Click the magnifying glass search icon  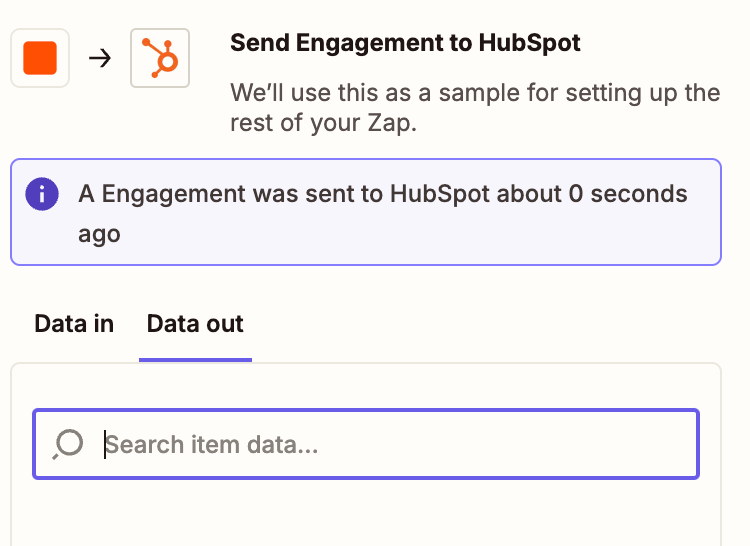click(x=67, y=443)
